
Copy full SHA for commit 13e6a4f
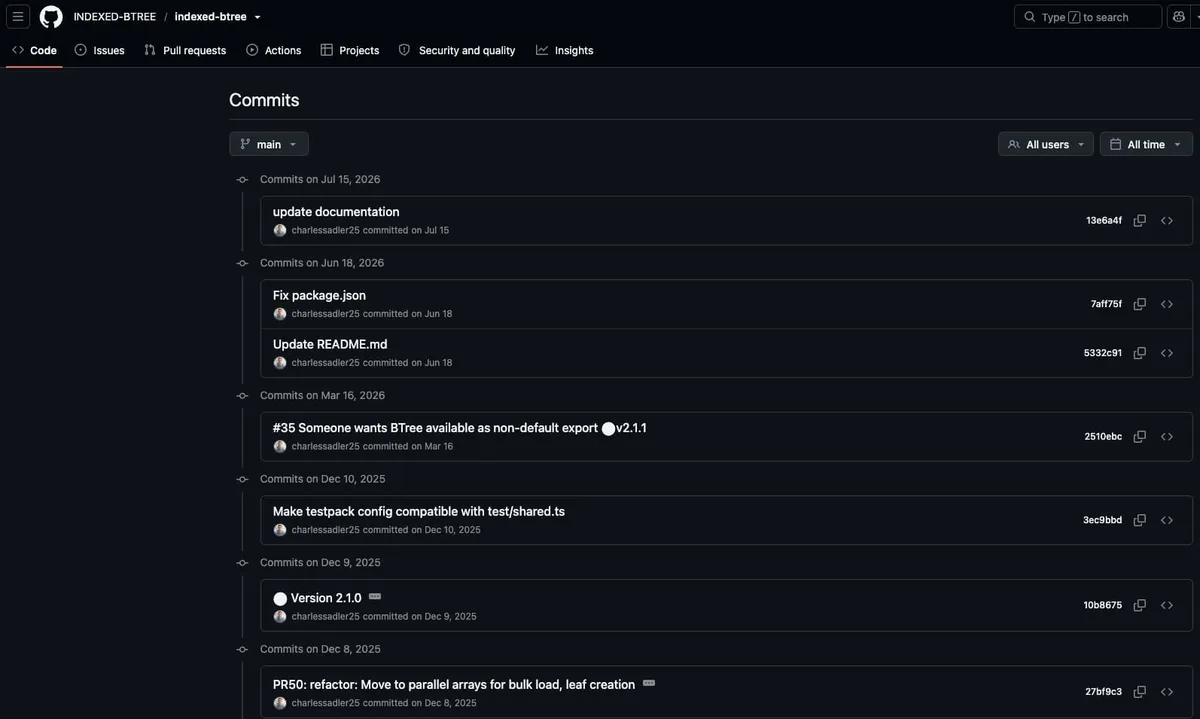[1140, 221]
